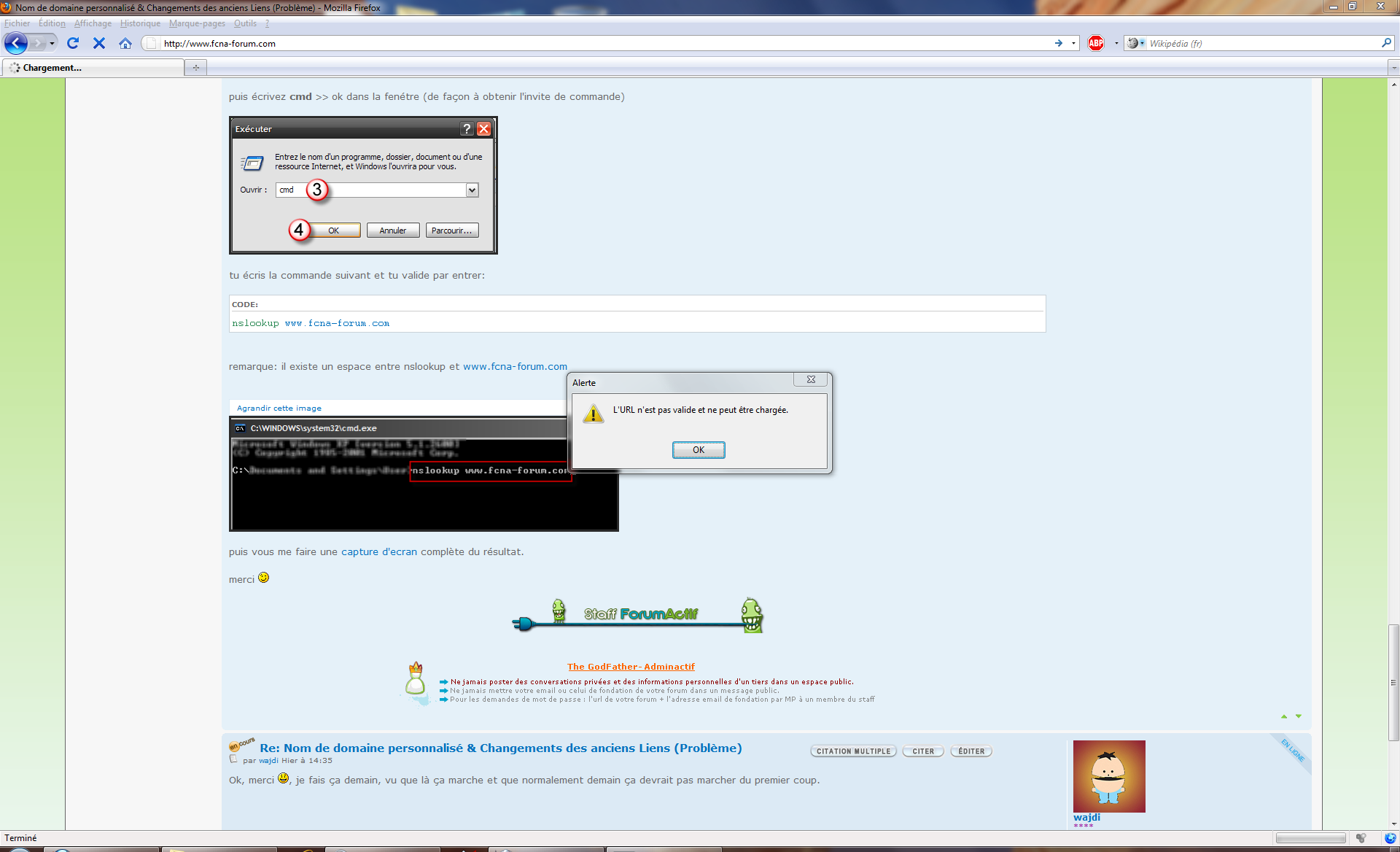Focus the Wikipédia (fr) search field
Image resolution: width=1400 pixels, height=852 pixels.
click(1263, 43)
